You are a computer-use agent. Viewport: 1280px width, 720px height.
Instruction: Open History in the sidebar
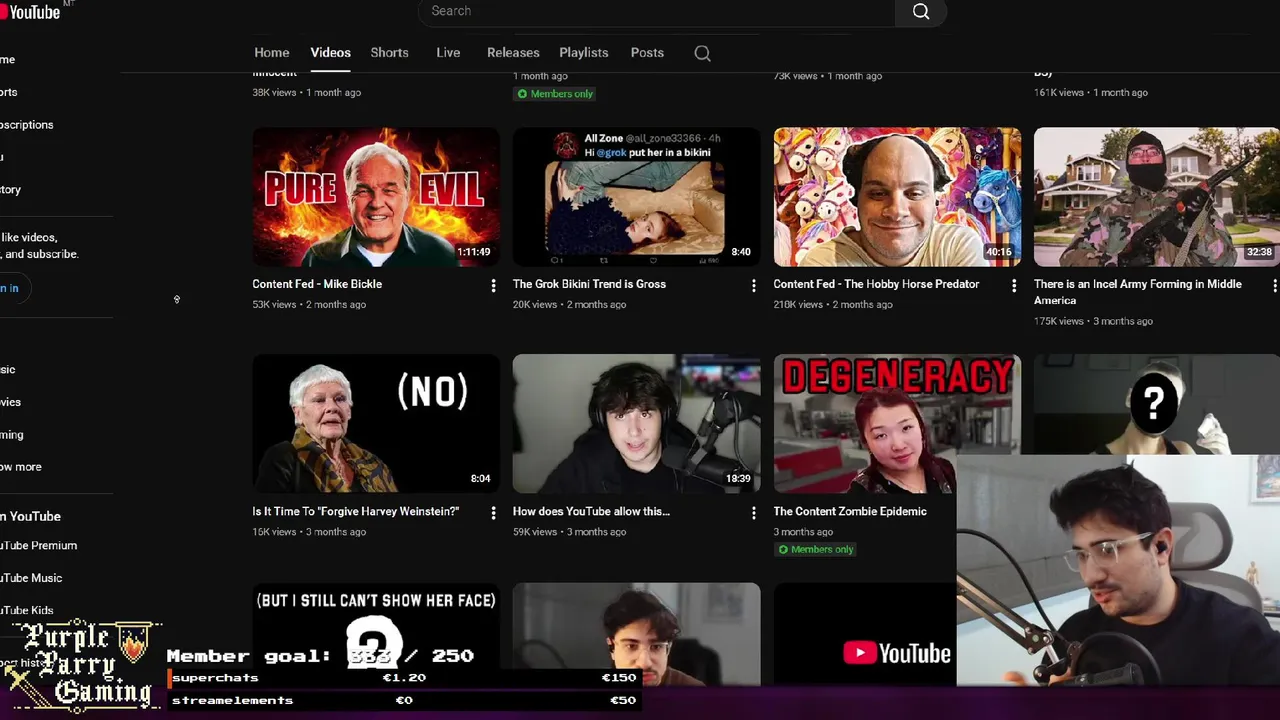(x=11, y=190)
